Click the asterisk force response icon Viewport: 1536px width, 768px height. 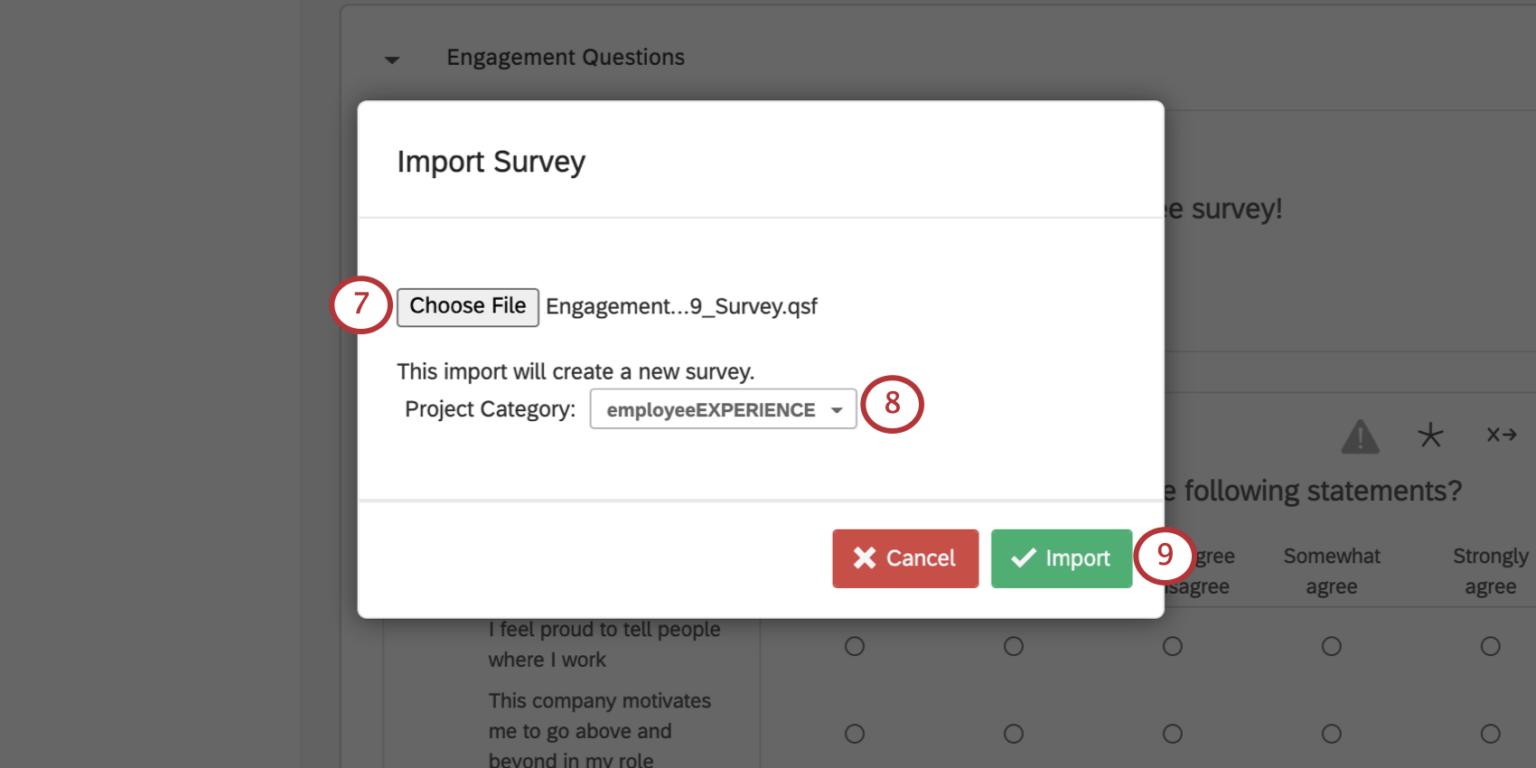1430,434
